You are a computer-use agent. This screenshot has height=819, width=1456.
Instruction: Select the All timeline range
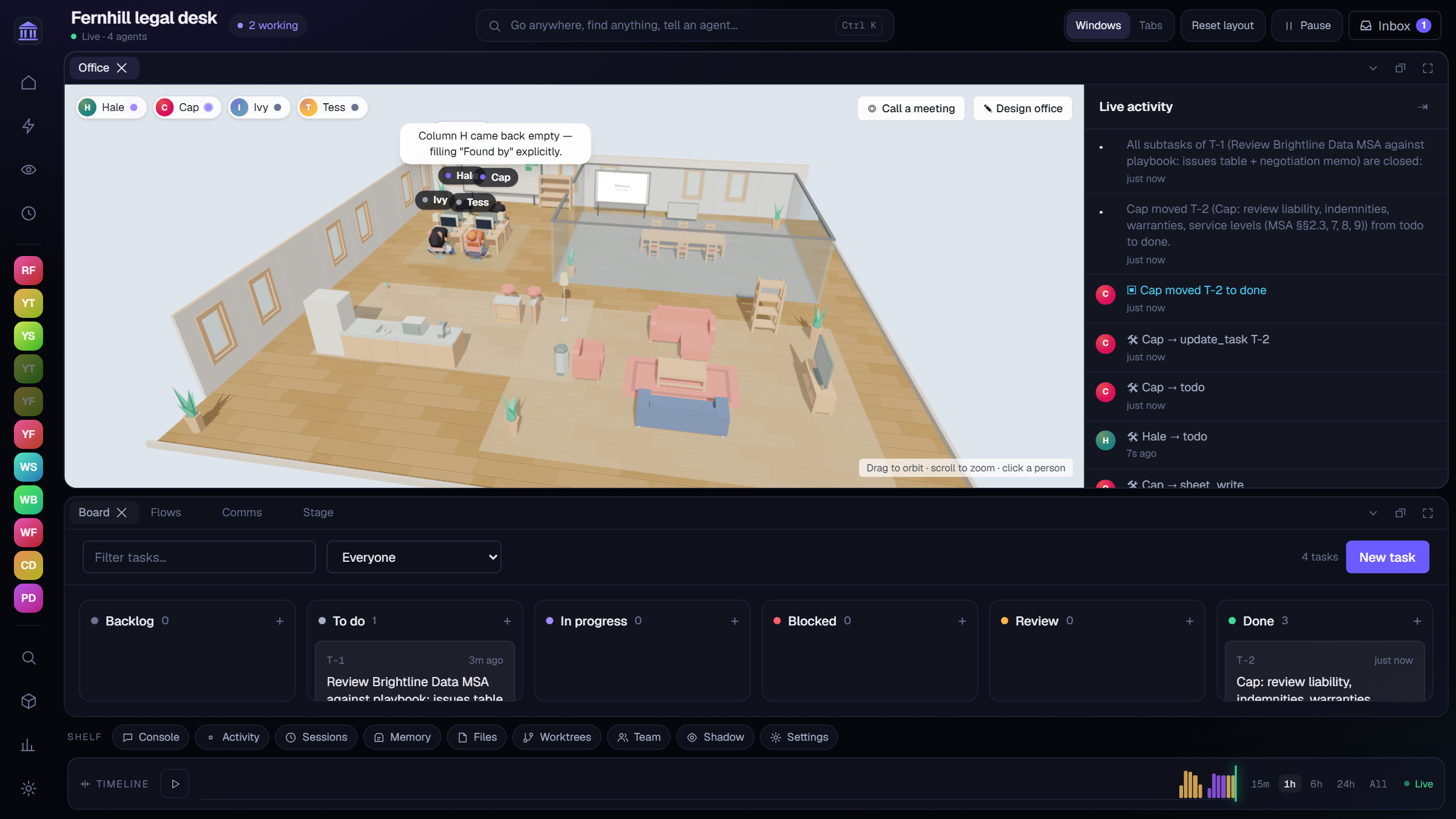coord(1378,784)
